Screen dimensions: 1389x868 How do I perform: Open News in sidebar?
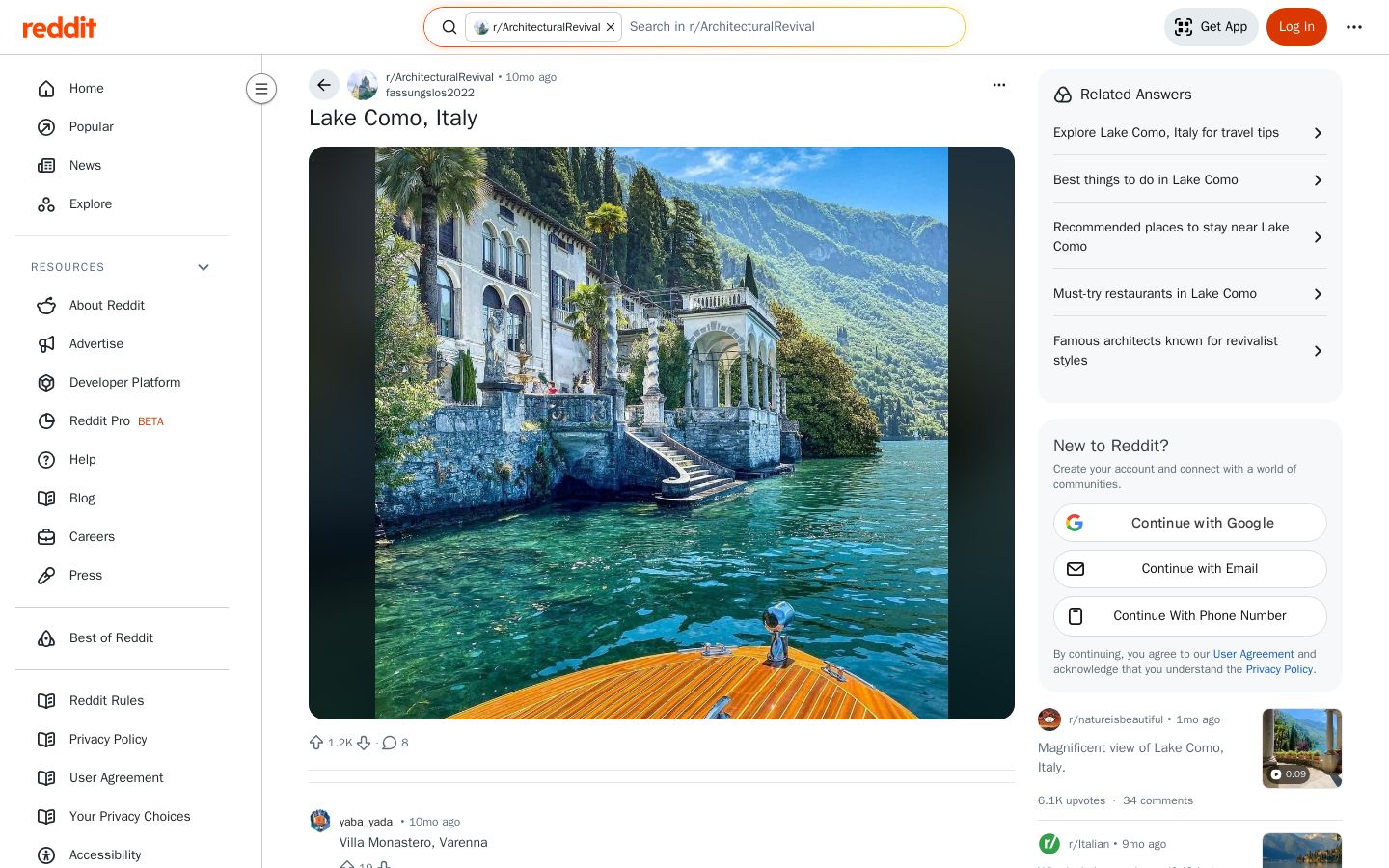click(122, 165)
